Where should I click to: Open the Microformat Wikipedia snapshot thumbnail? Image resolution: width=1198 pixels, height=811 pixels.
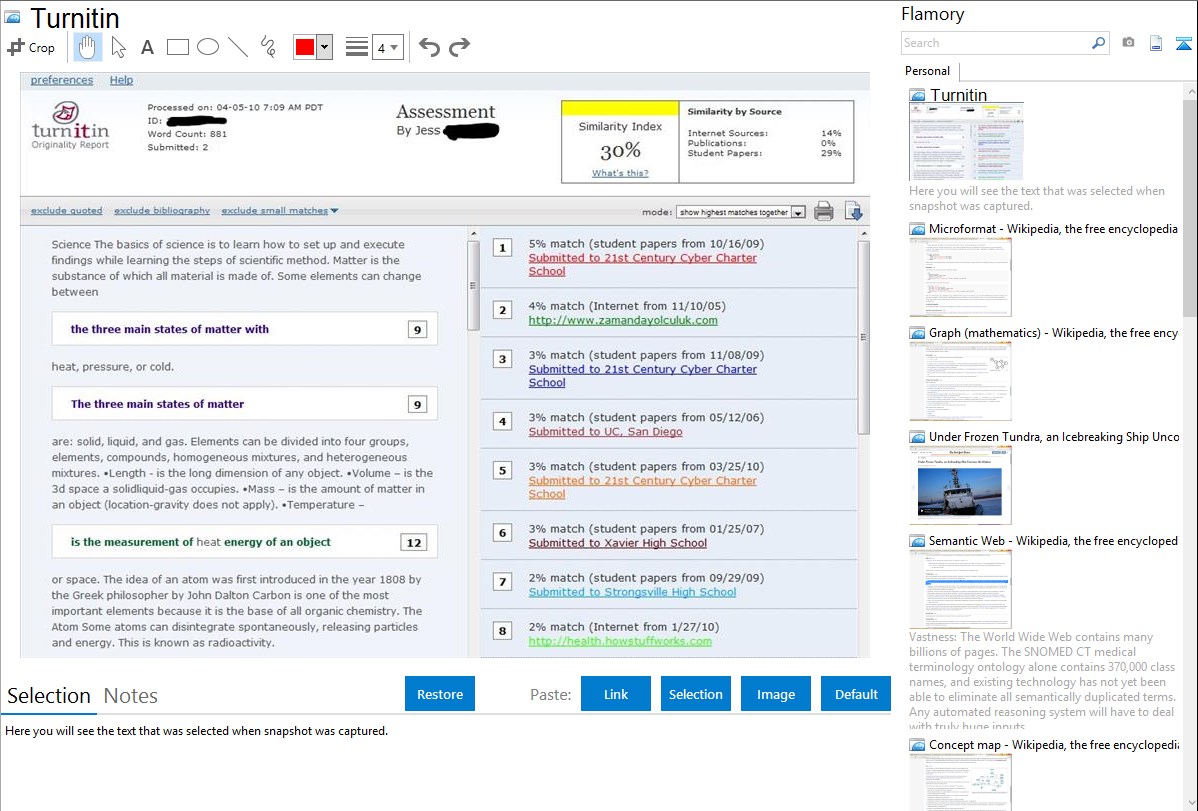[x=960, y=277]
